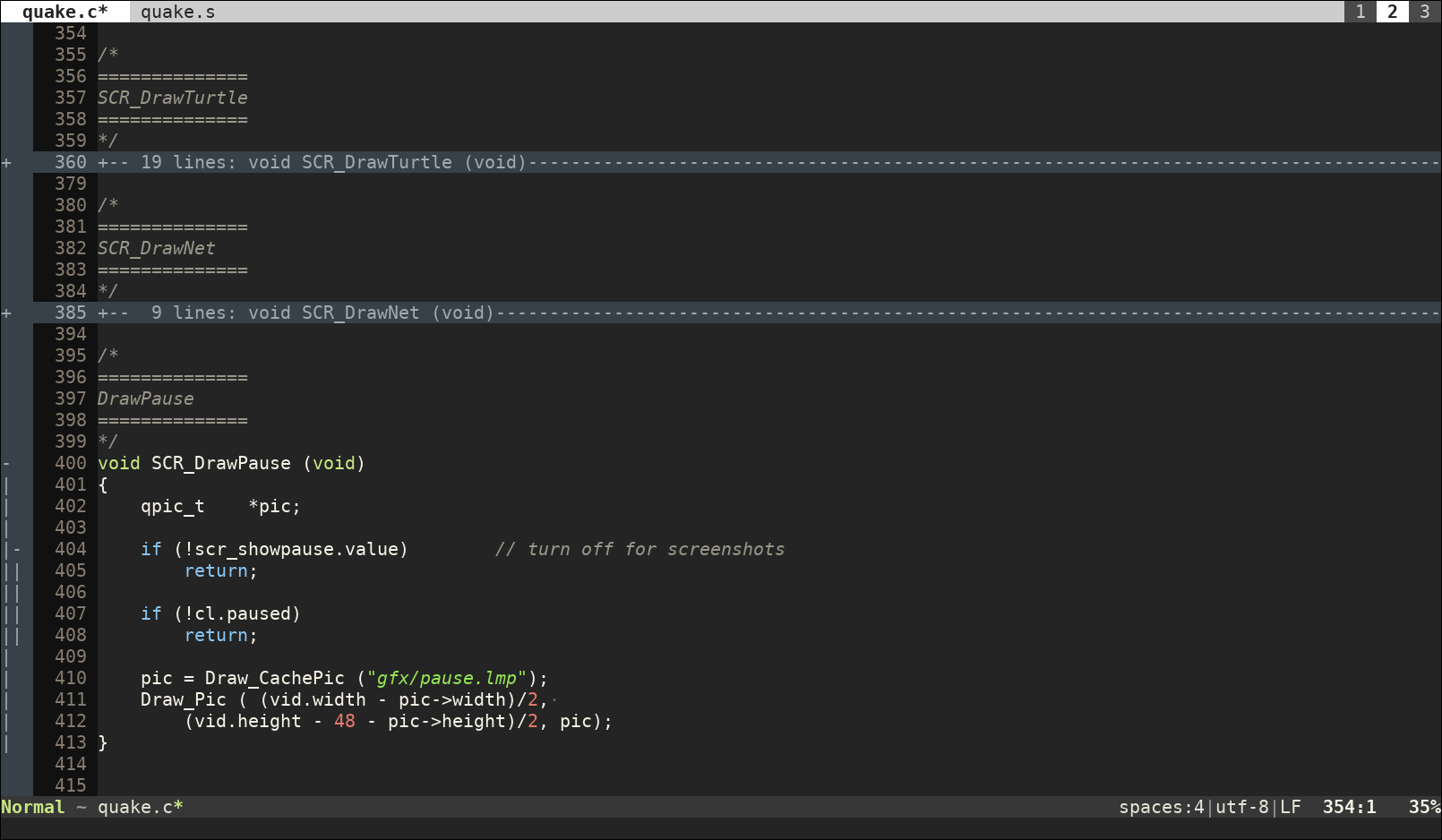This screenshot has width=1442, height=840.
Task: Click vid.width on line 411
Action: click(318, 699)
